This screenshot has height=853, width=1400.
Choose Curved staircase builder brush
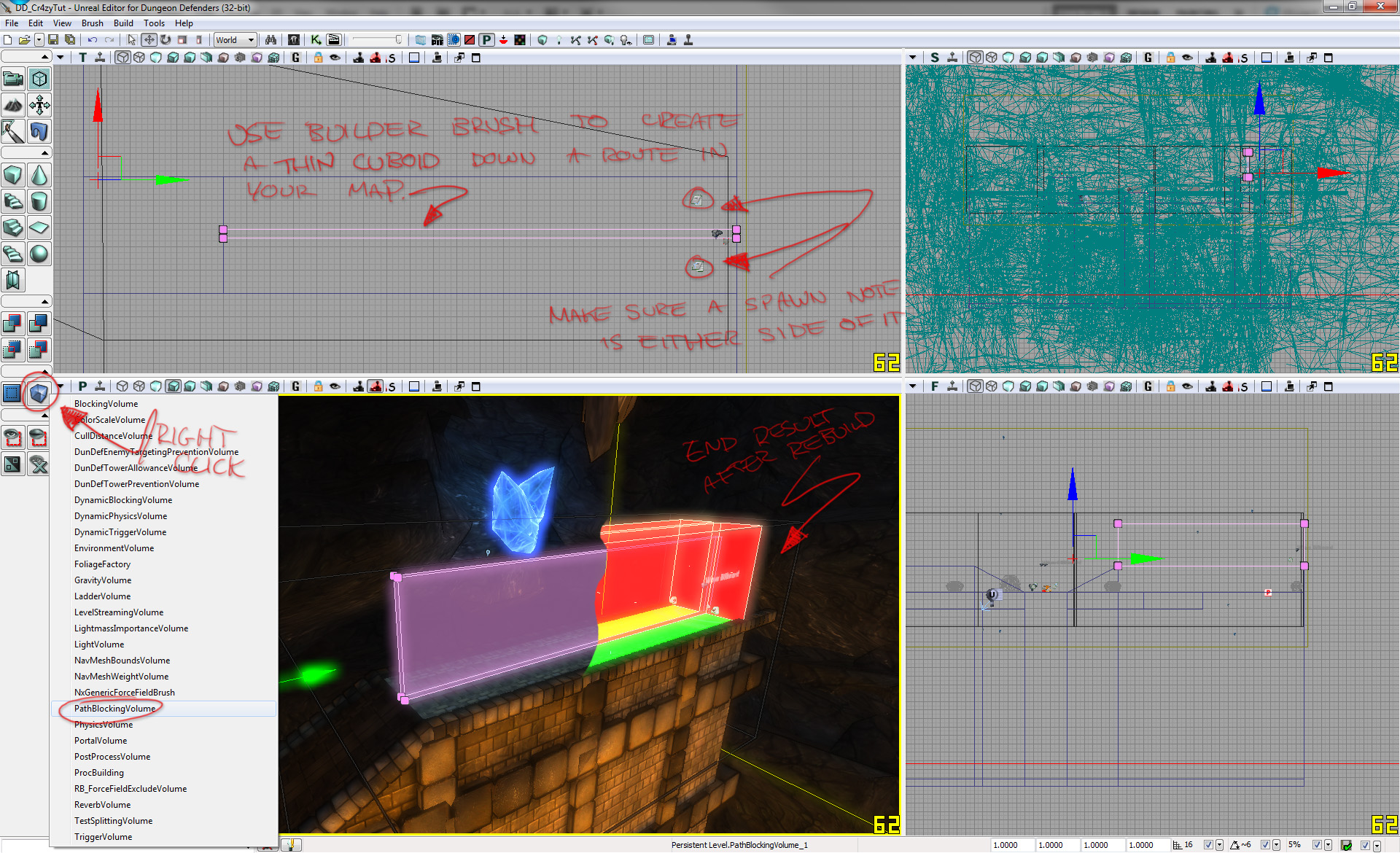13,201
